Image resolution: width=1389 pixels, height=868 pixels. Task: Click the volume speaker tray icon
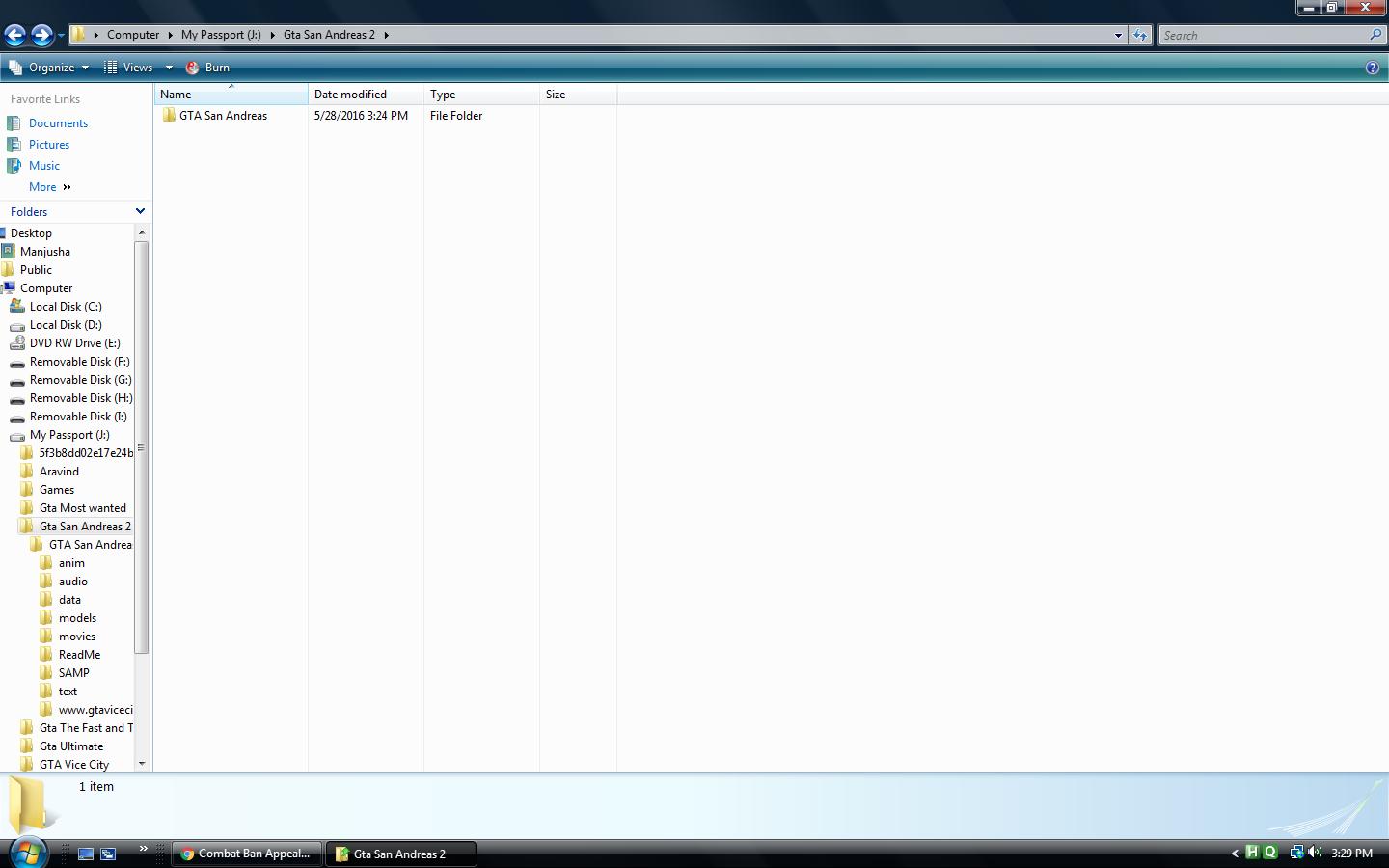tap(1316, 853)
